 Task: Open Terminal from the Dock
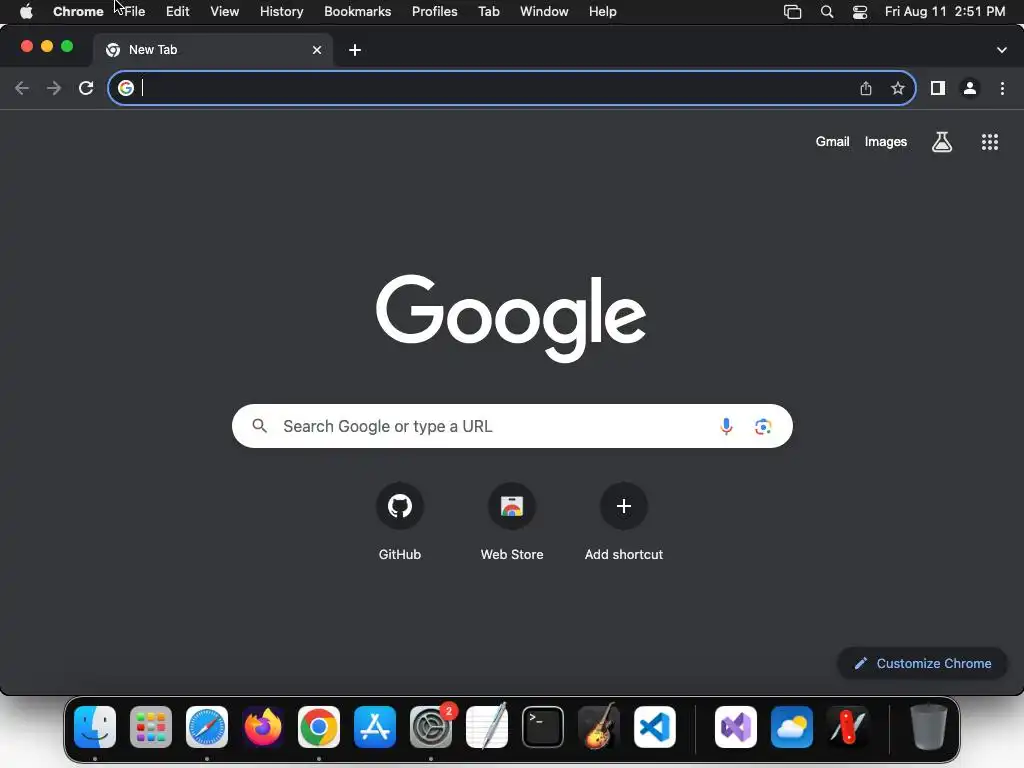(x=543, y=727)
